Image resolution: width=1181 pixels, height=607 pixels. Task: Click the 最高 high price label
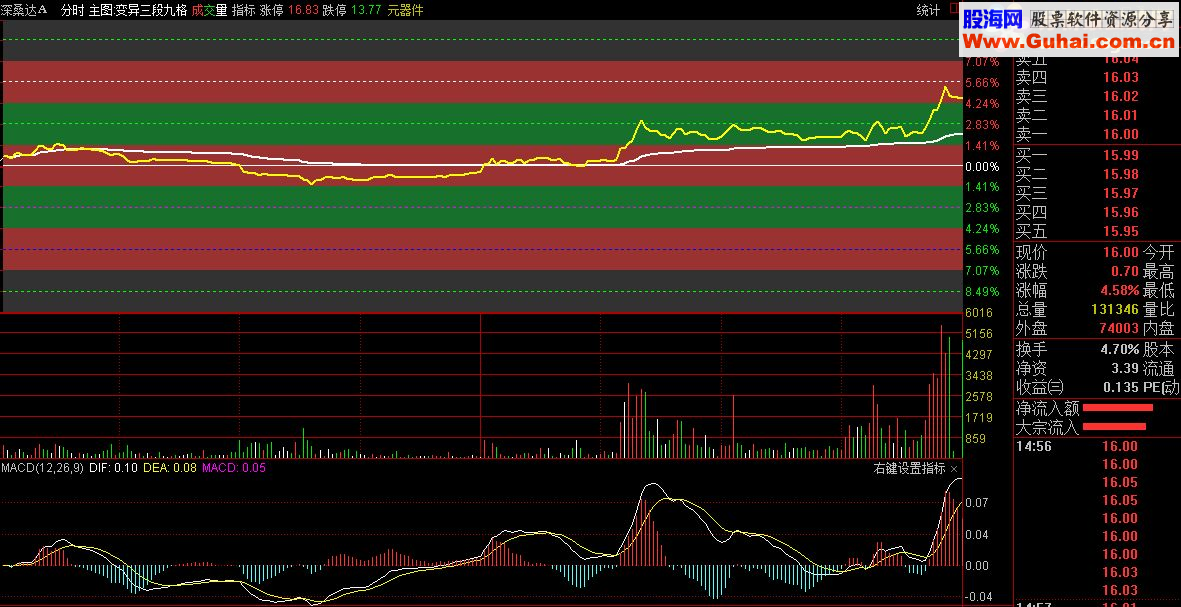pos(1158,271)
